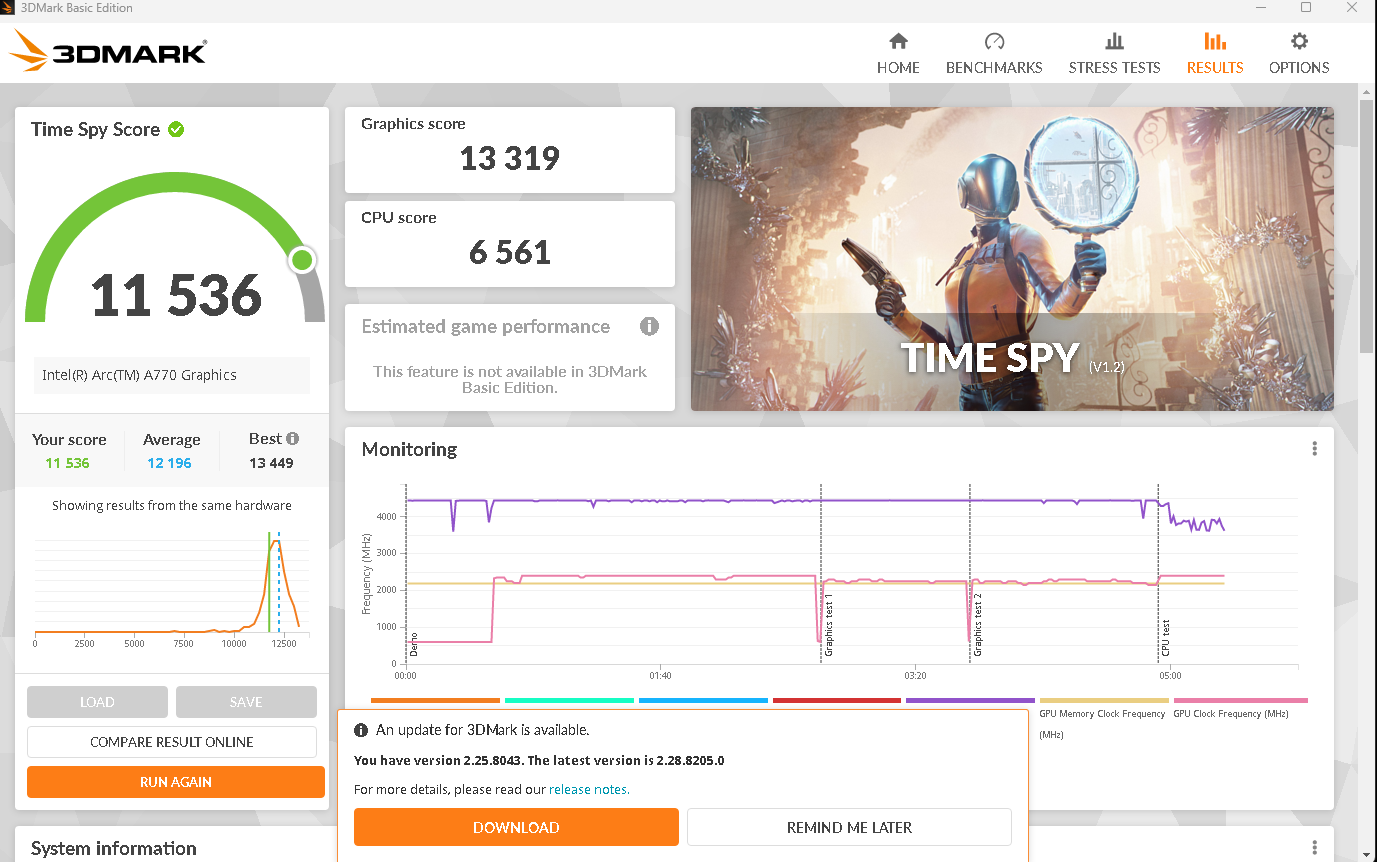1377x862 pixels.
Task: Click the SAVE button
Action: (246, 702)
